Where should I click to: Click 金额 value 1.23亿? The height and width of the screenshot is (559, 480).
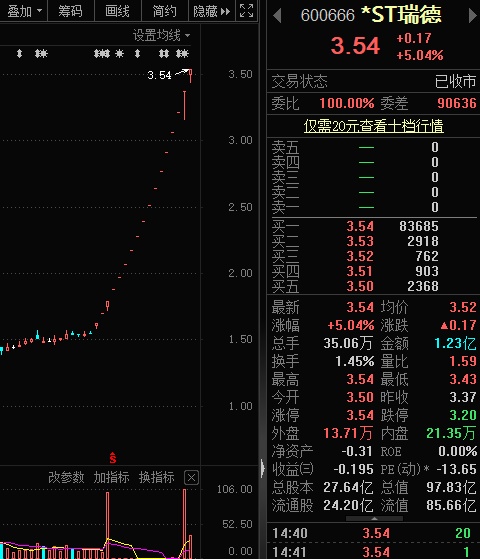click(x=455, y=343)
